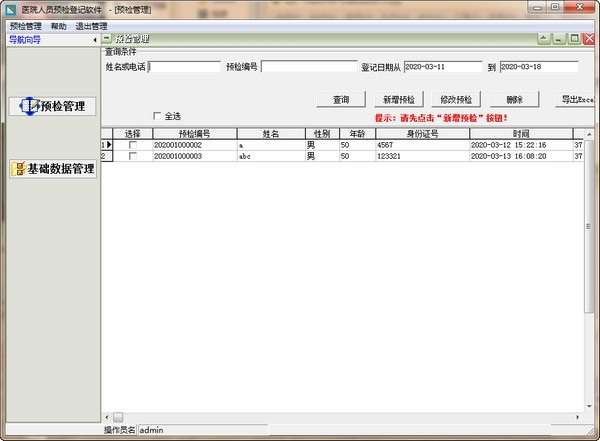Click the 预检编号 column header
The height and width of the screenshot is (441, 600).
pyautogui.click(x=195, y=134)
